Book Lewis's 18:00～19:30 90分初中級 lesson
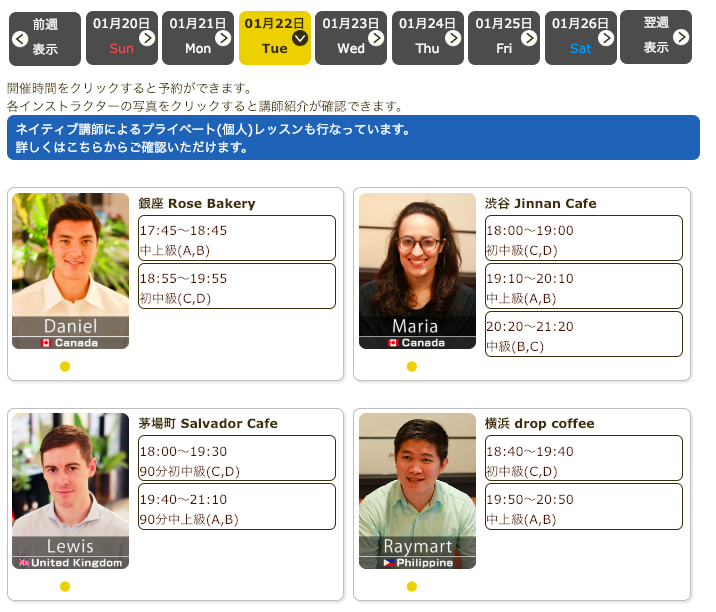The width and height of the screenshot is (716, 612). point(236,459)
